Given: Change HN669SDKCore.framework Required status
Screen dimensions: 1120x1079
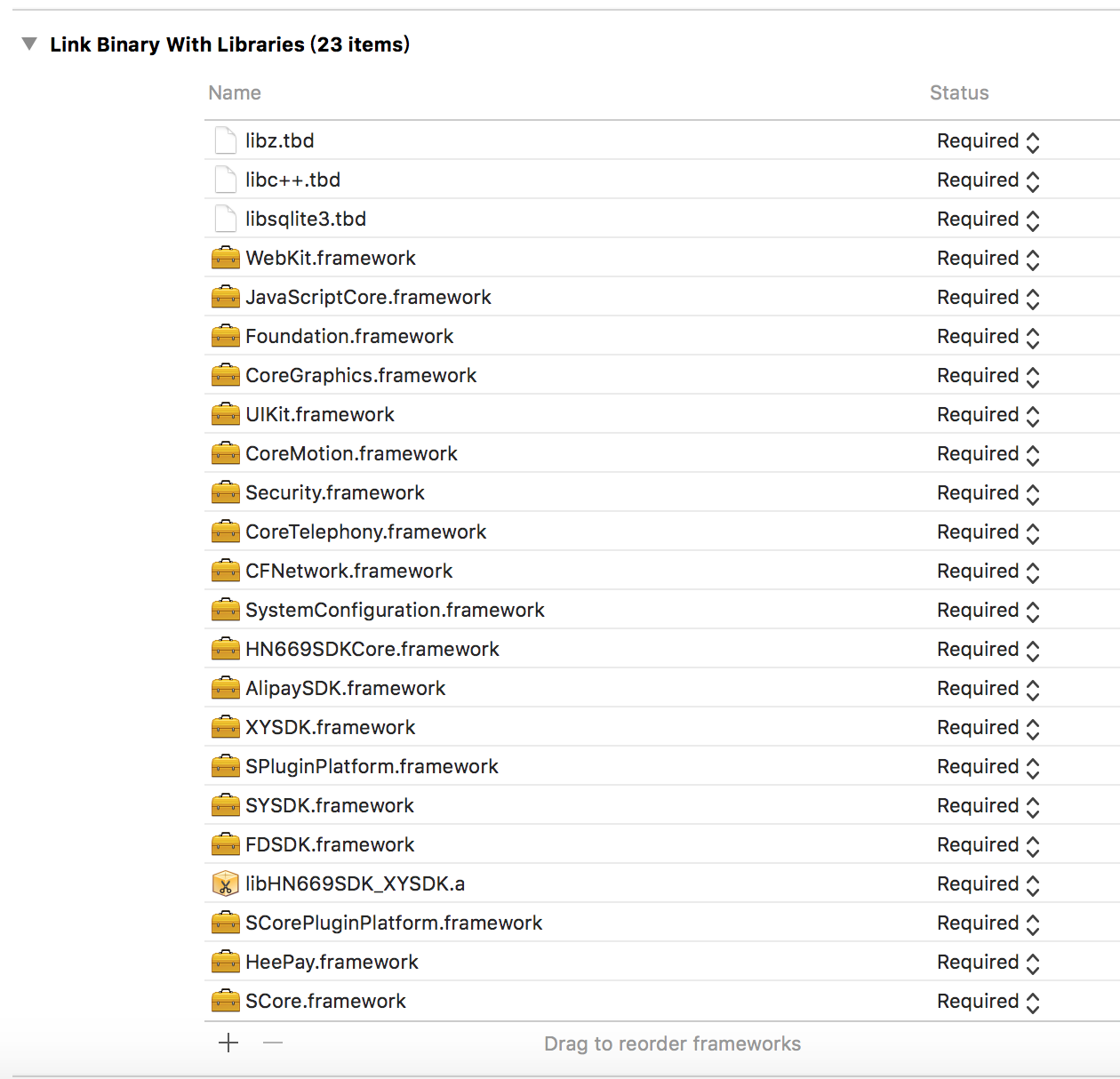Looking at the screenshot, I should click(x=988, y=650).
